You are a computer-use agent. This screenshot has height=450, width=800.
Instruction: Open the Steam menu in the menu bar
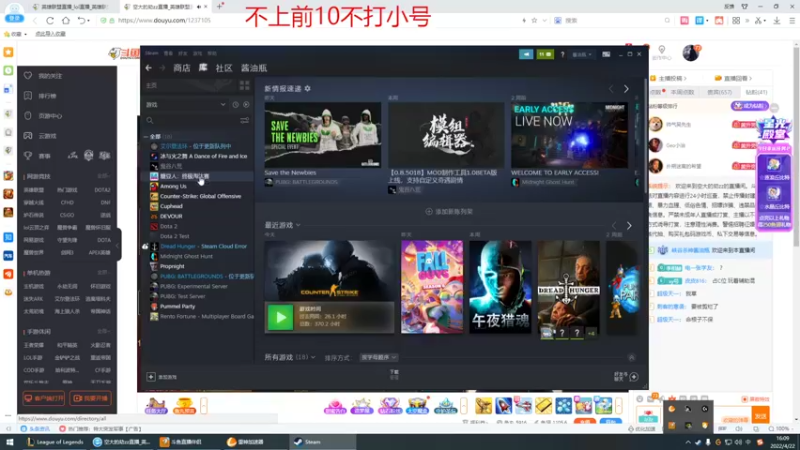152,53
